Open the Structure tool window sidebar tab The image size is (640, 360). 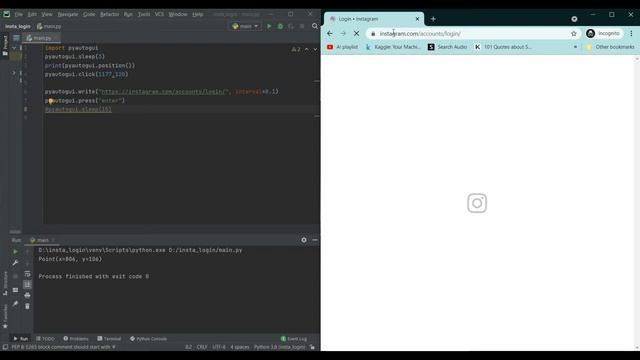pos(5,283)
